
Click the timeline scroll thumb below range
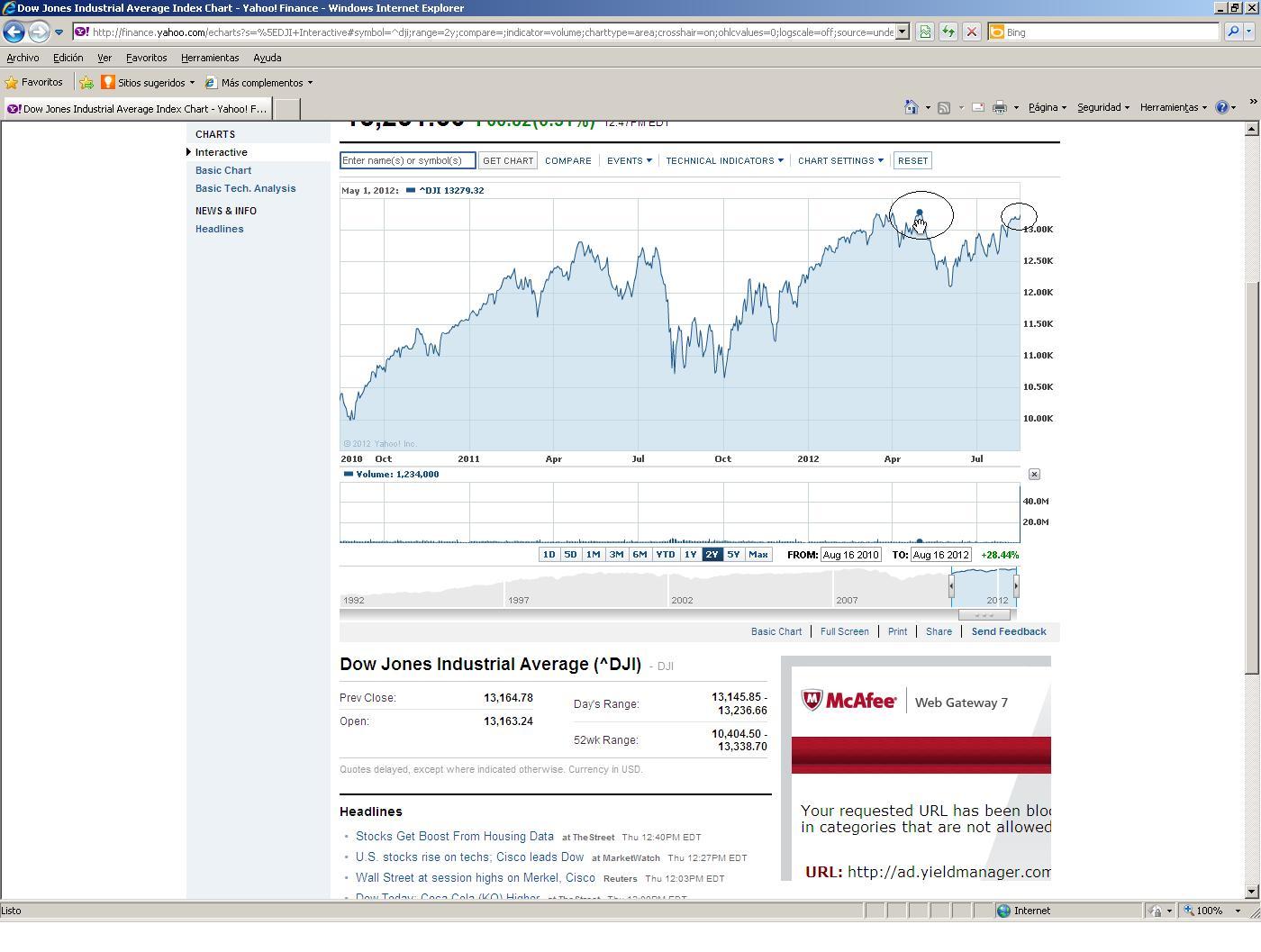point(984,615)
